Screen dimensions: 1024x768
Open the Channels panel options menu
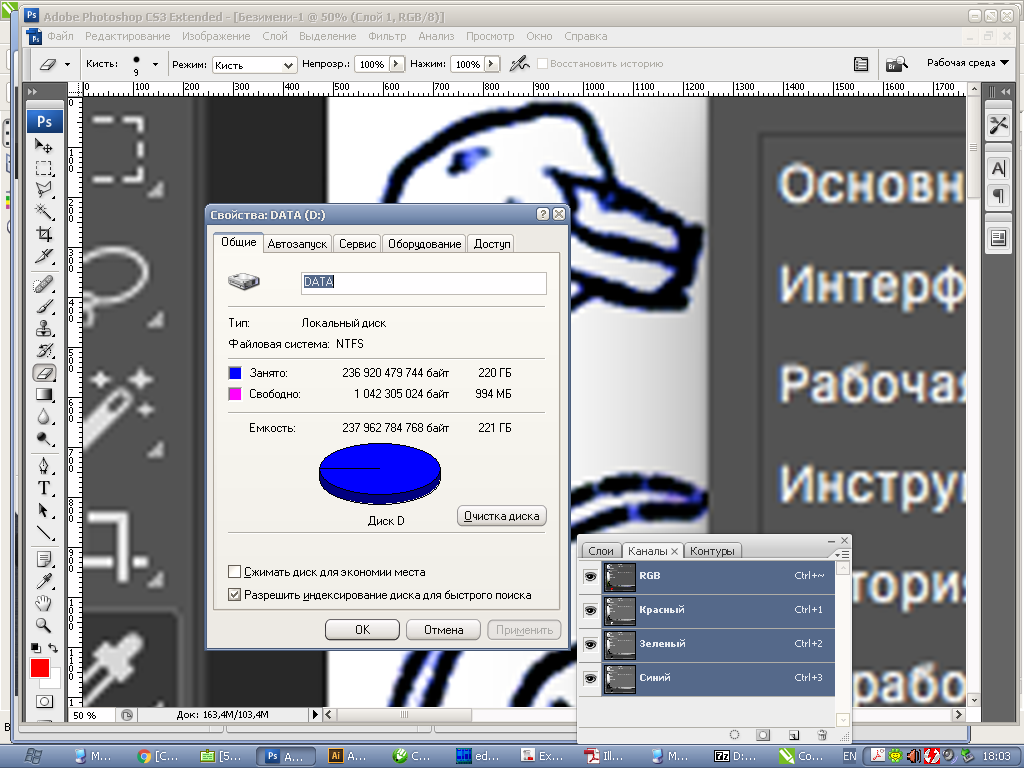[x=842, y=554]
